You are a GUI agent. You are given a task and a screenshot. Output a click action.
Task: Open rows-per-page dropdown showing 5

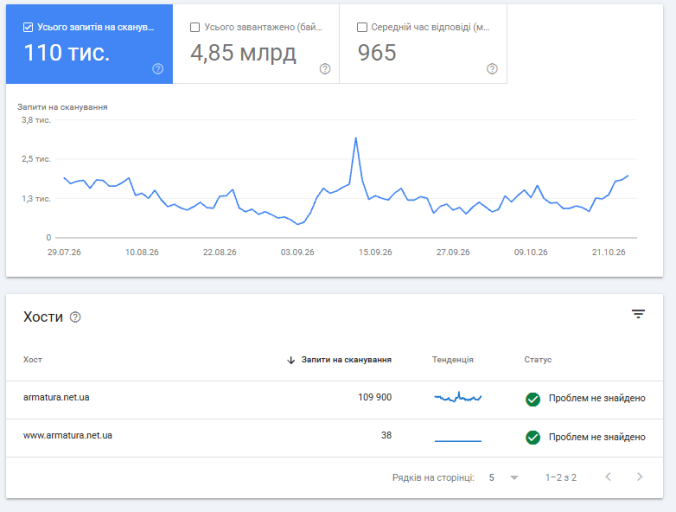coord(504,478)
